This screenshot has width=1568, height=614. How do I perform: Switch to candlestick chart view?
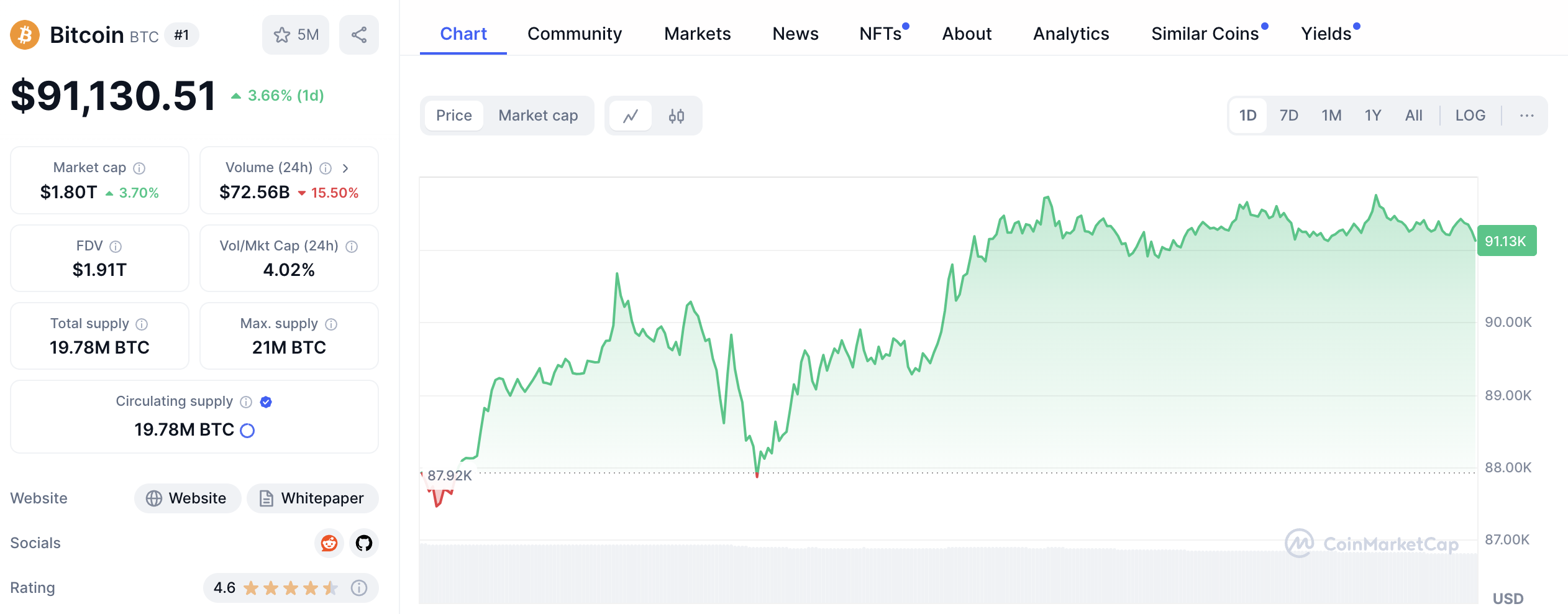(677, 116)
